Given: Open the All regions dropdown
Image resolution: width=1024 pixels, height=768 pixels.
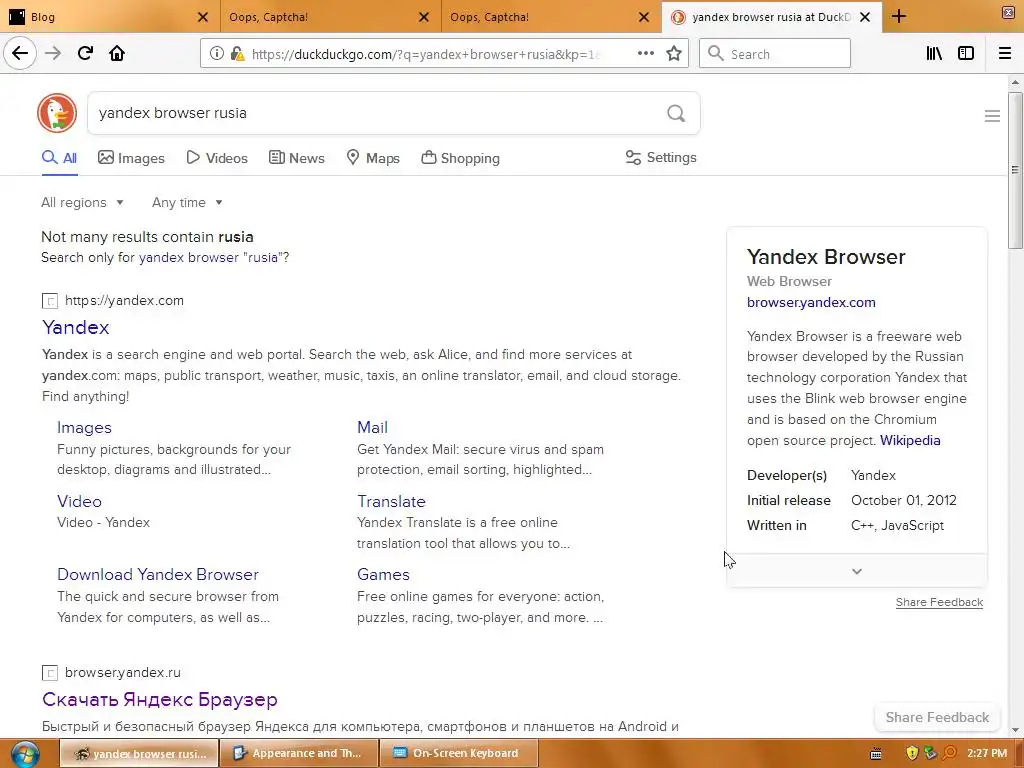Looking at the screenshot, I should (x=82, y=202).
